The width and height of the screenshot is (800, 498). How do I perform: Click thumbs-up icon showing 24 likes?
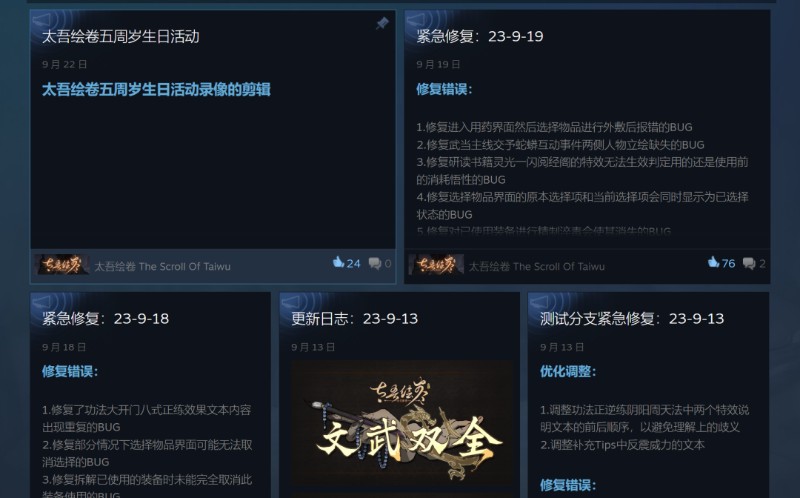click(338, 262)
